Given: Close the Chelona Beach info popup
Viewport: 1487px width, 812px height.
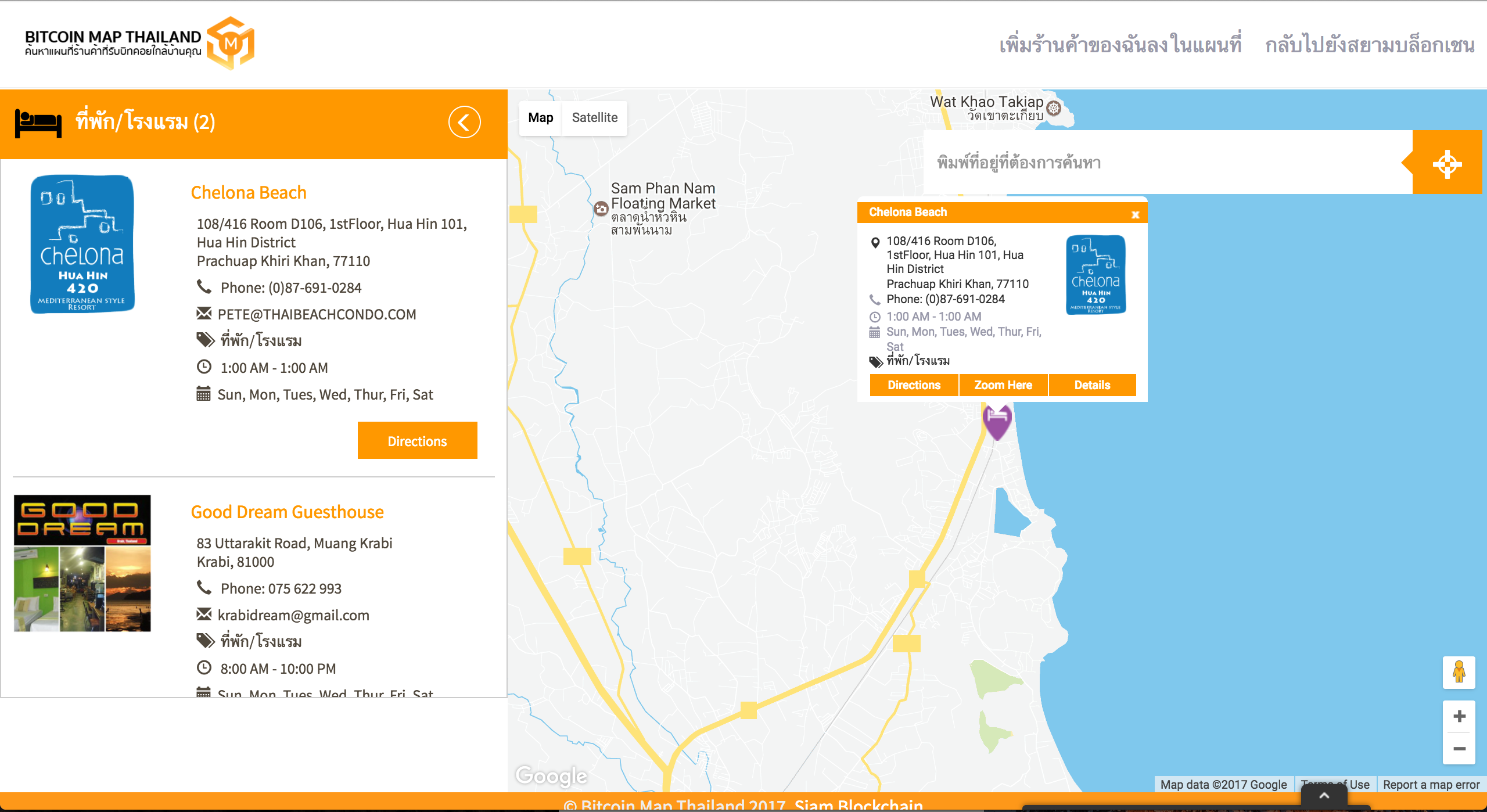Looking at the screenshot, I should 1135,214.
